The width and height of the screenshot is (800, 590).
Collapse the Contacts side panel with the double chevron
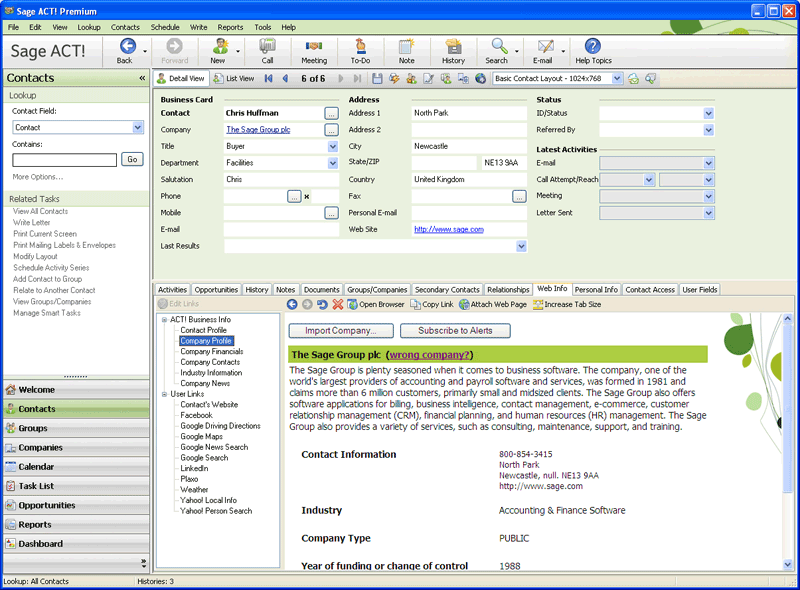click(142, 78)
